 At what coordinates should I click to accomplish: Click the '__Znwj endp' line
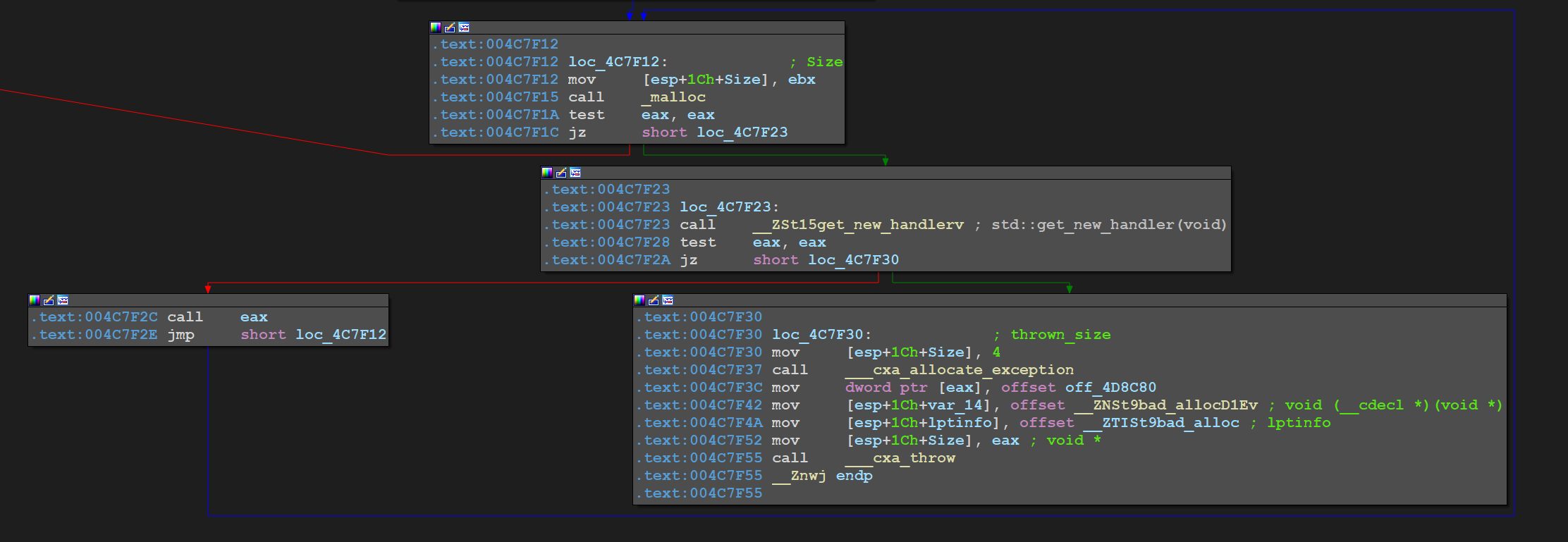(822, 476)
